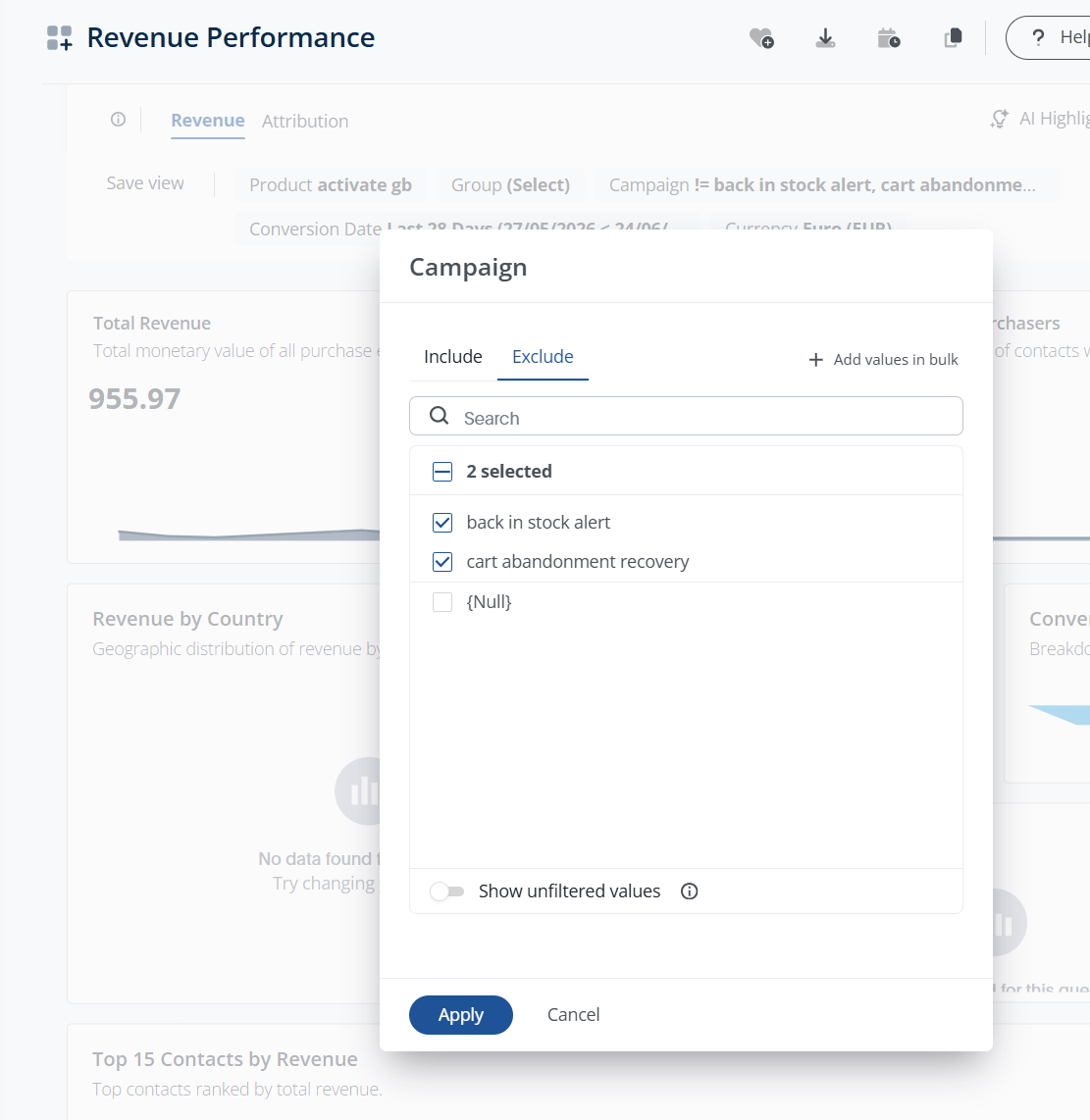Switch to the Include tab
The image size is (1090, 1120).
coord(453,356)
